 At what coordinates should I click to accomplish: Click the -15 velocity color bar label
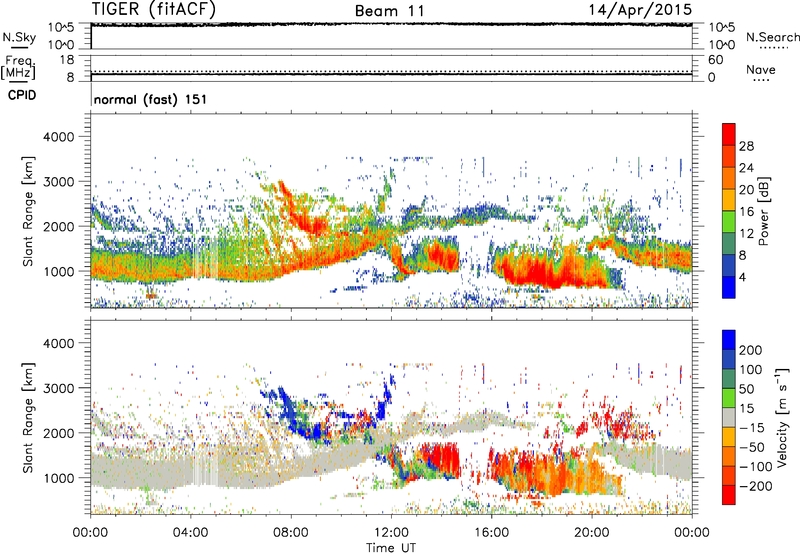tap(752, 428)
